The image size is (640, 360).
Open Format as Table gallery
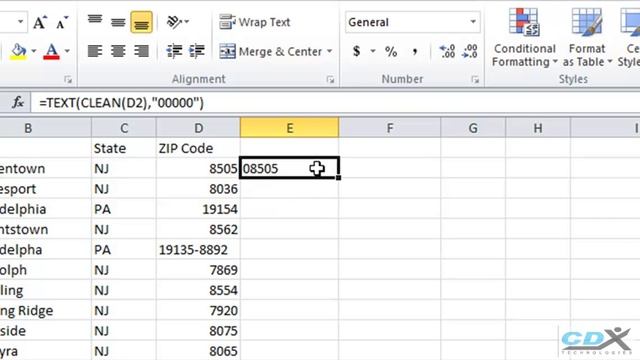pos(587,38)
